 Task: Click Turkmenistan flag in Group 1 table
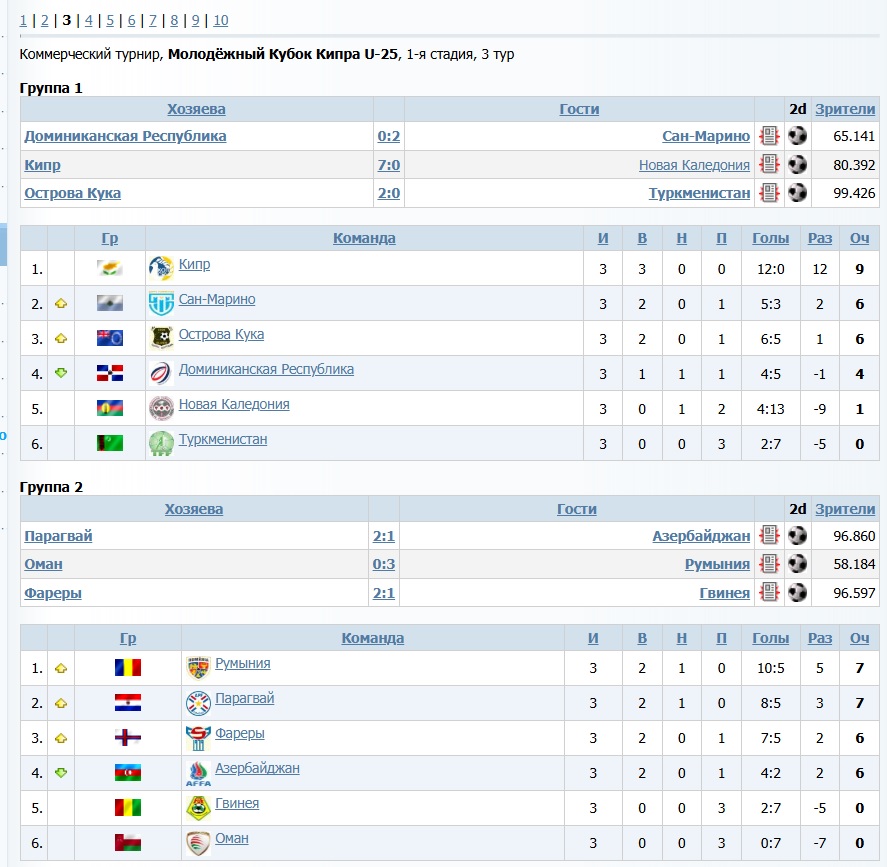tap(110, 442)
